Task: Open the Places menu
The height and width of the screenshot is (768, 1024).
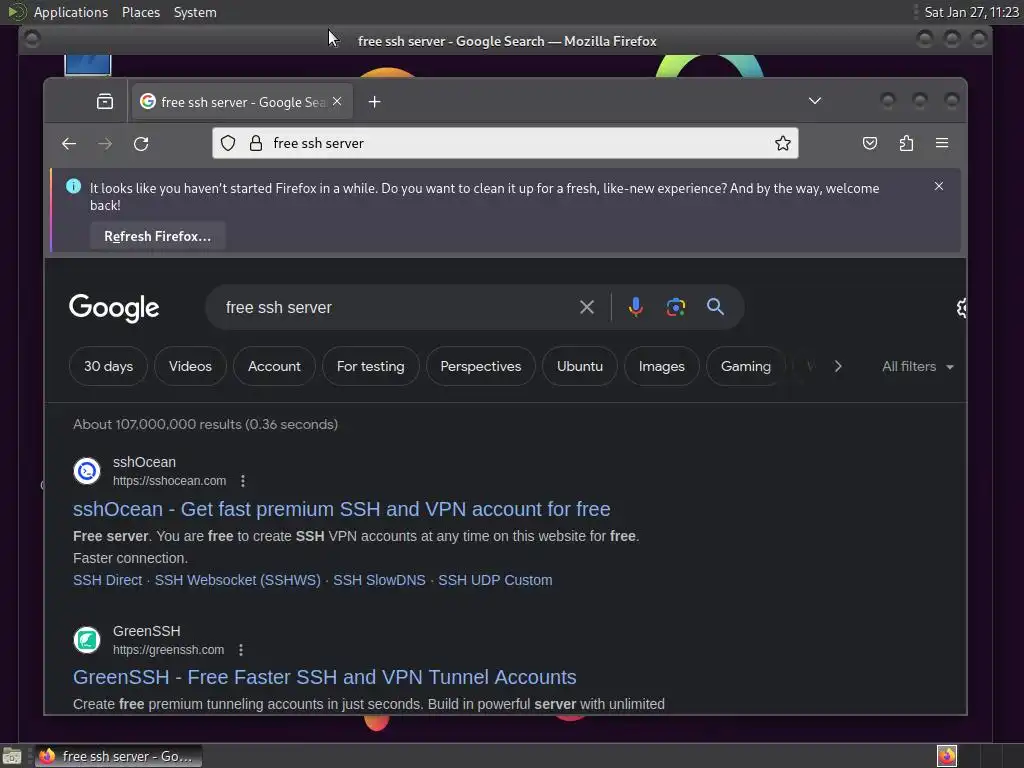Action: point(140,12)
